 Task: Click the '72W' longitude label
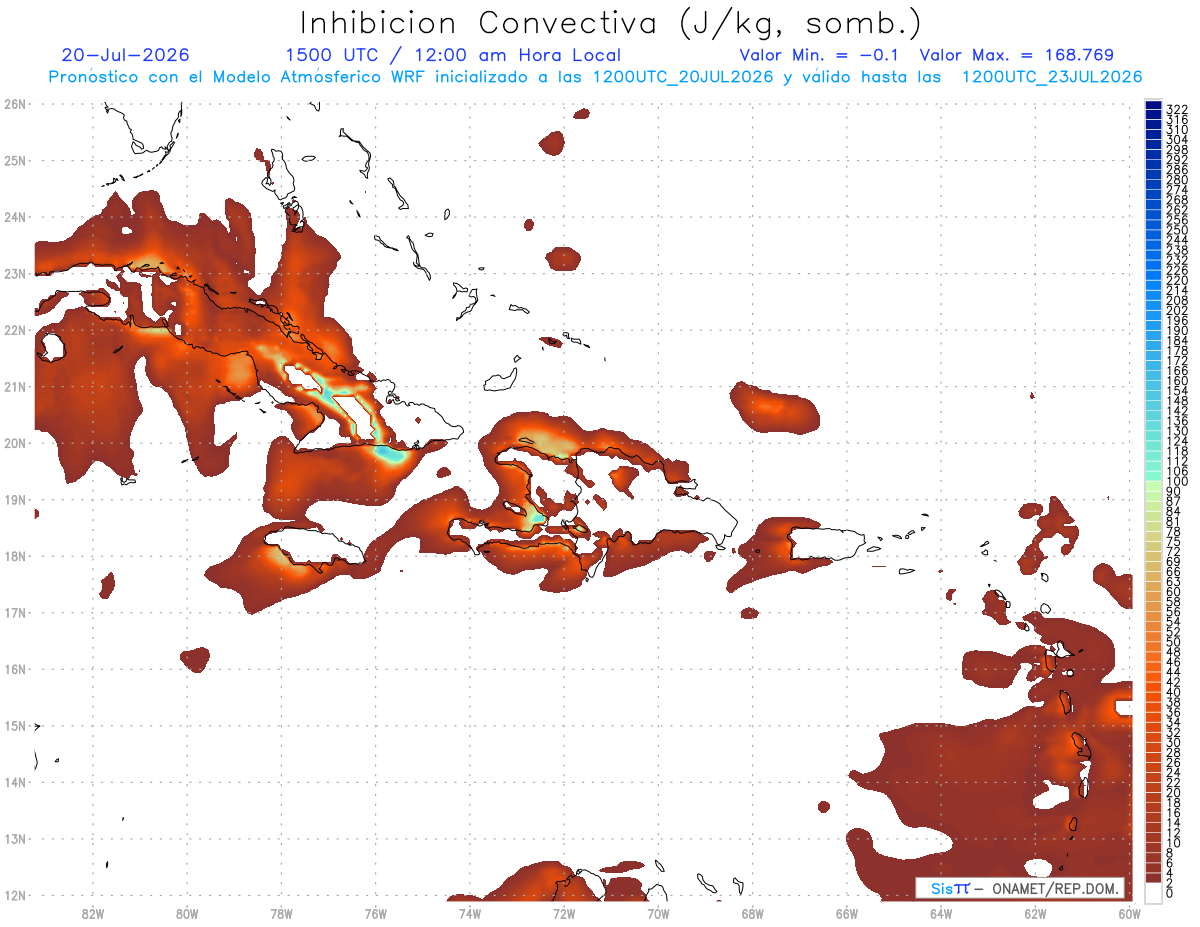(564, 913)
